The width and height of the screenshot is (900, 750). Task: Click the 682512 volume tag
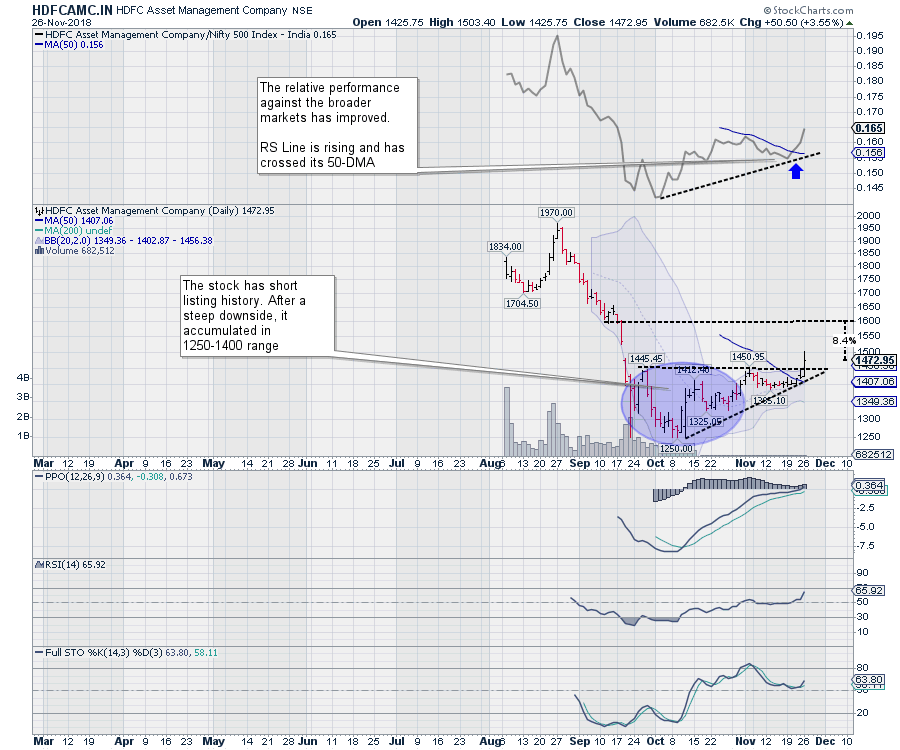coord(874,454)
